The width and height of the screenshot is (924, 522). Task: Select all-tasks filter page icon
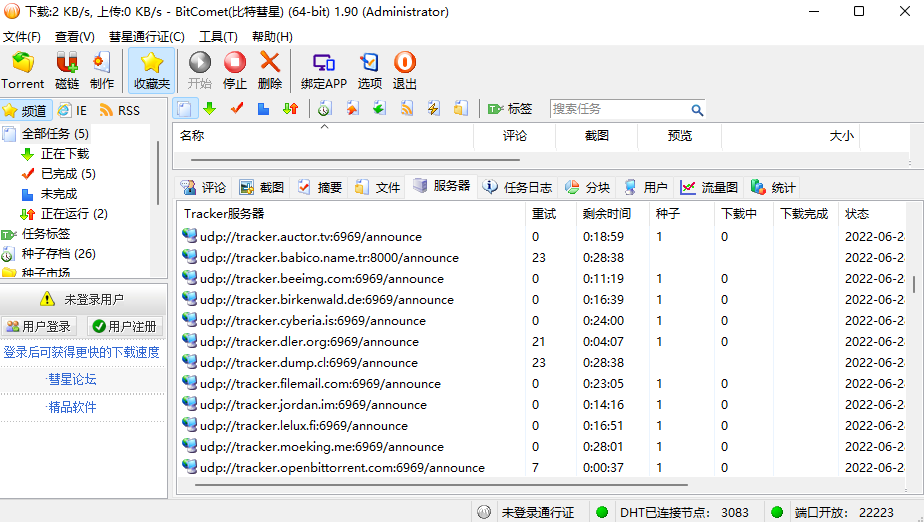click(x=184, y=109)
